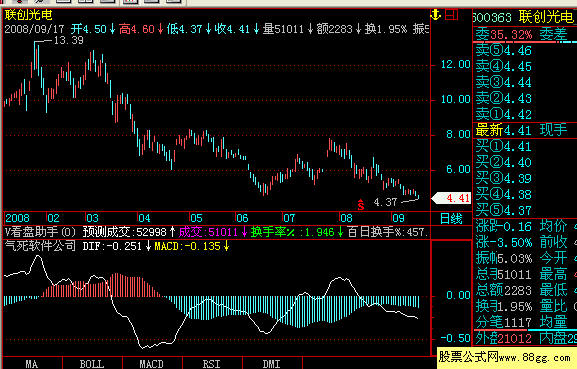577x369 pixels.
Task: Click the red 日 box icon
Action: point(451,15)
